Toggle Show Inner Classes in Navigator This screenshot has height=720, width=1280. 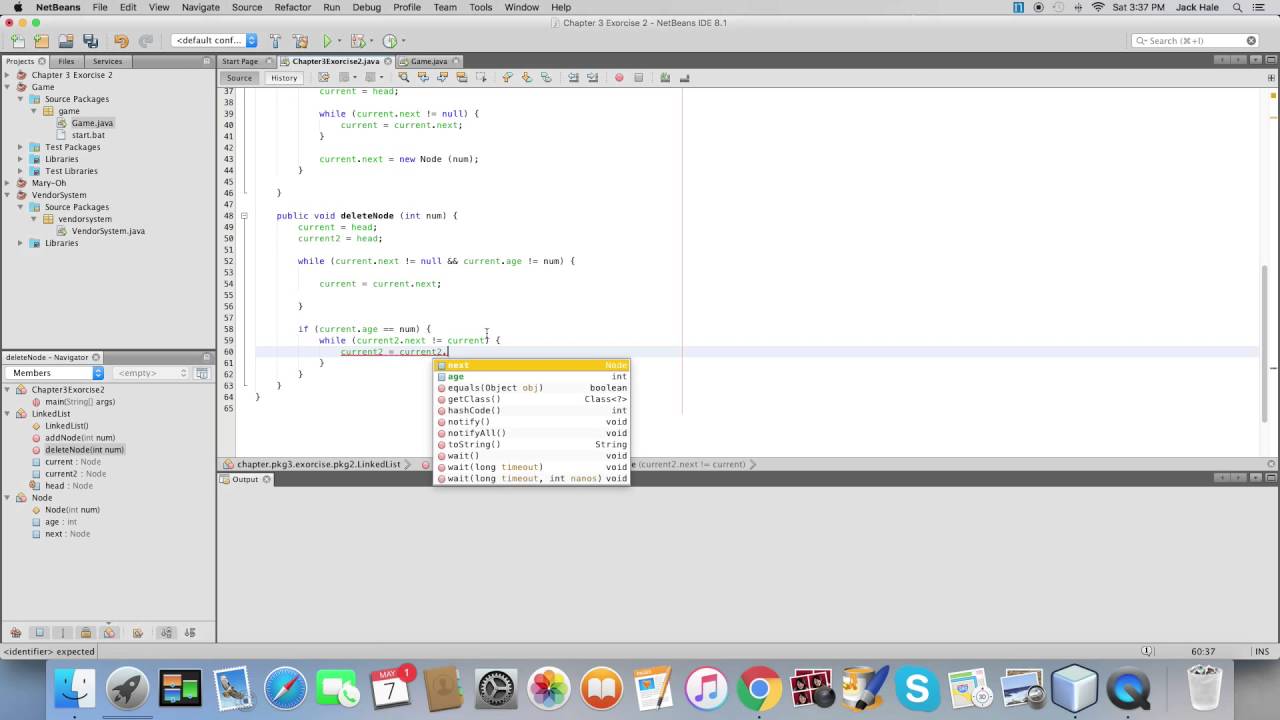[x=110, y=632]
